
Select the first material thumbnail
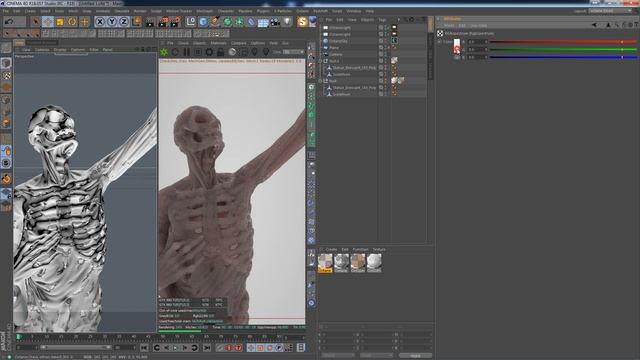[325, 262]
